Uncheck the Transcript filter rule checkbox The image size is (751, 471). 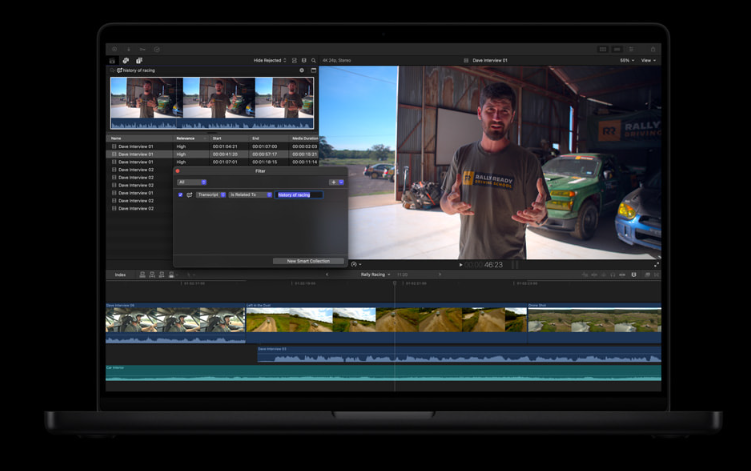180,195
